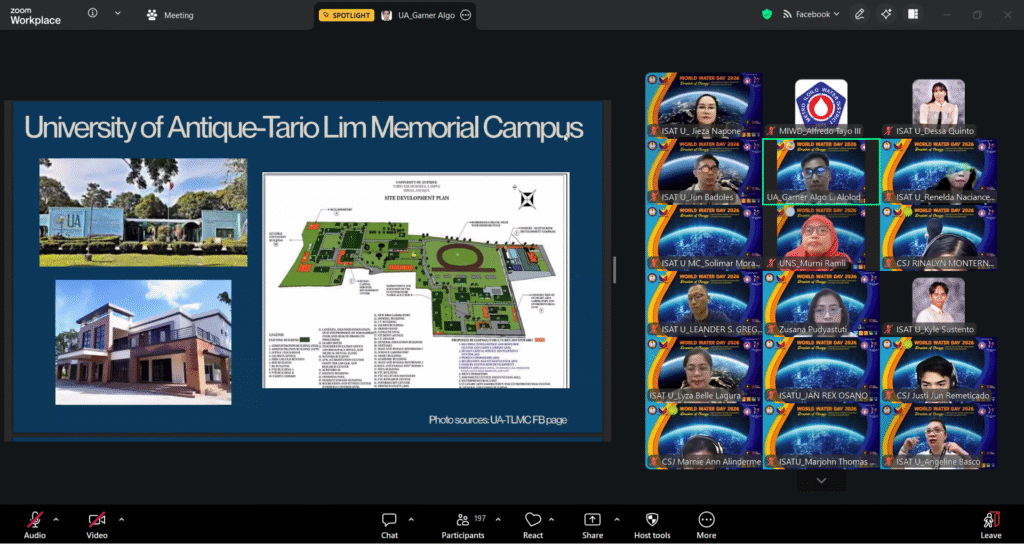Viewport: 1024px width, 544px height.
Task: Open the More options menu
Action: pyautogui.click(x=706, y=520)
